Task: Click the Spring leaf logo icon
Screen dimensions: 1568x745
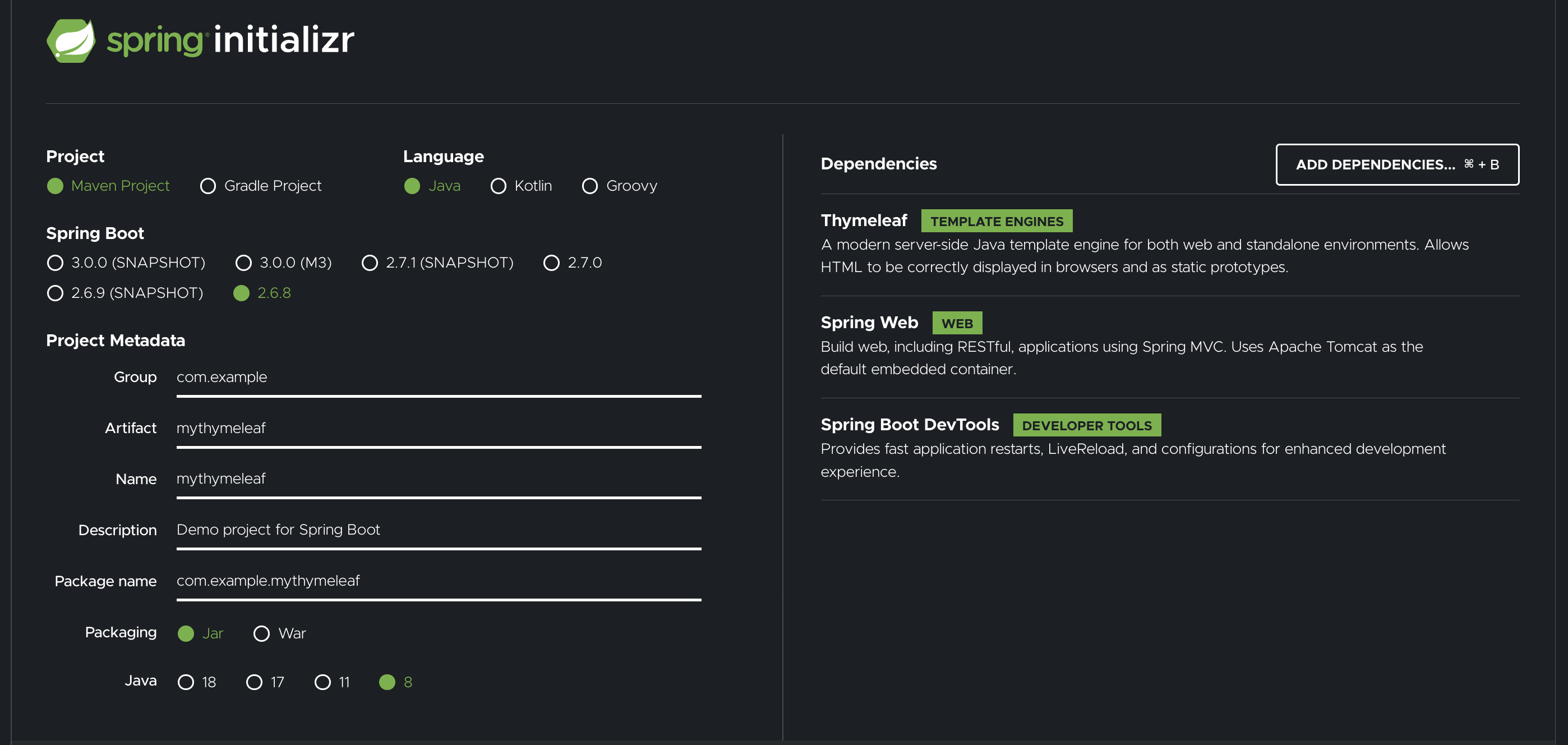Action: coord(71,41)
